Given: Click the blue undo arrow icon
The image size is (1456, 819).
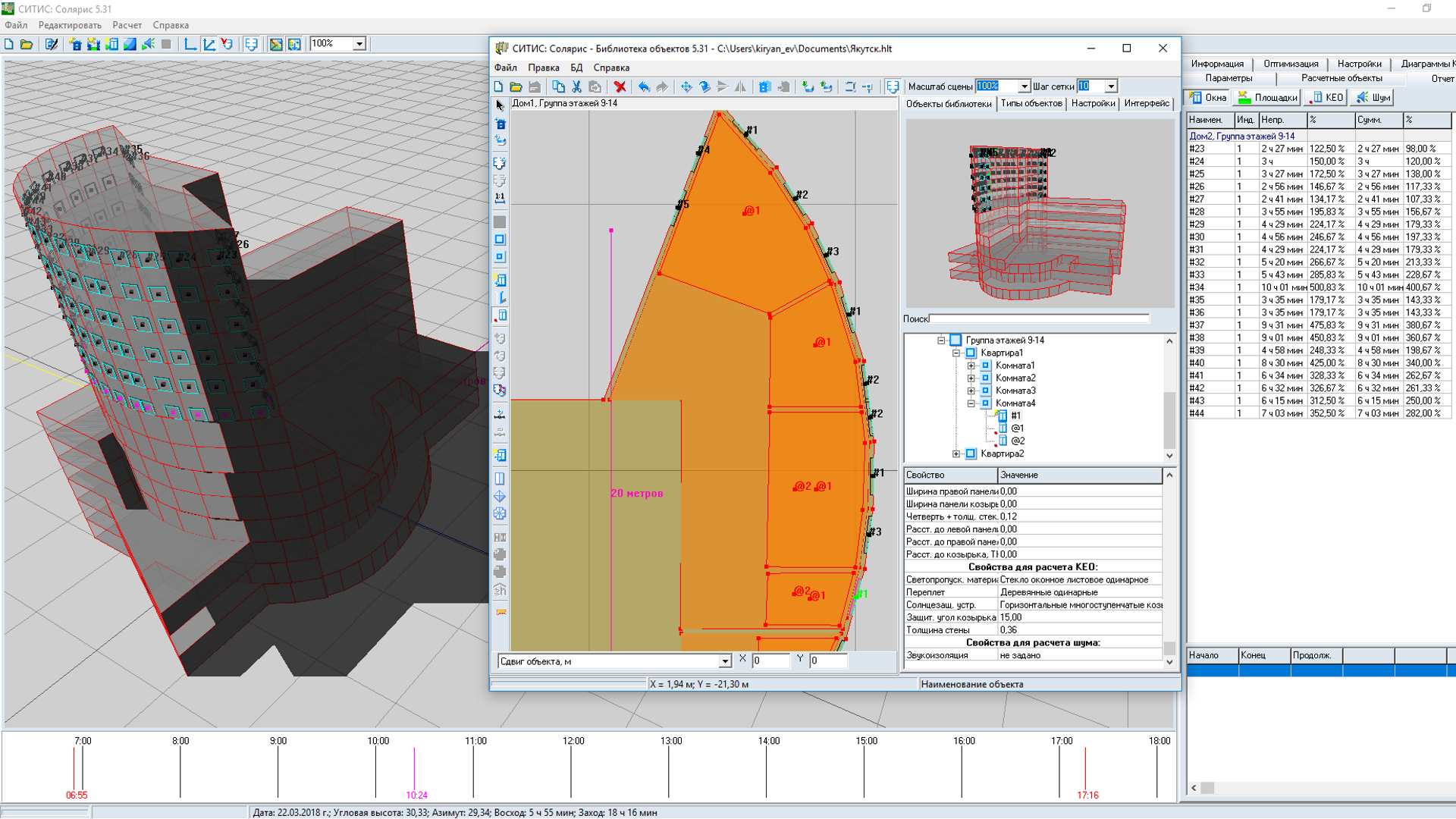Looking at the screenshot, I should pyautogui.click(x=643, y=86).
